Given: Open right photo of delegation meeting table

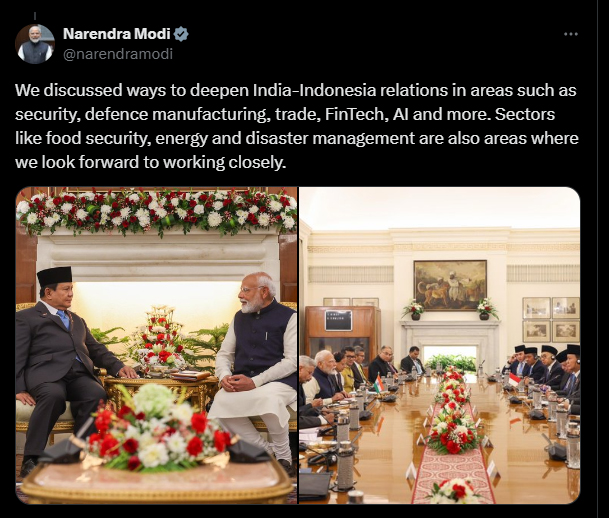Looking at the screenshot, I should pyautogui.click(x=440, y=346).
